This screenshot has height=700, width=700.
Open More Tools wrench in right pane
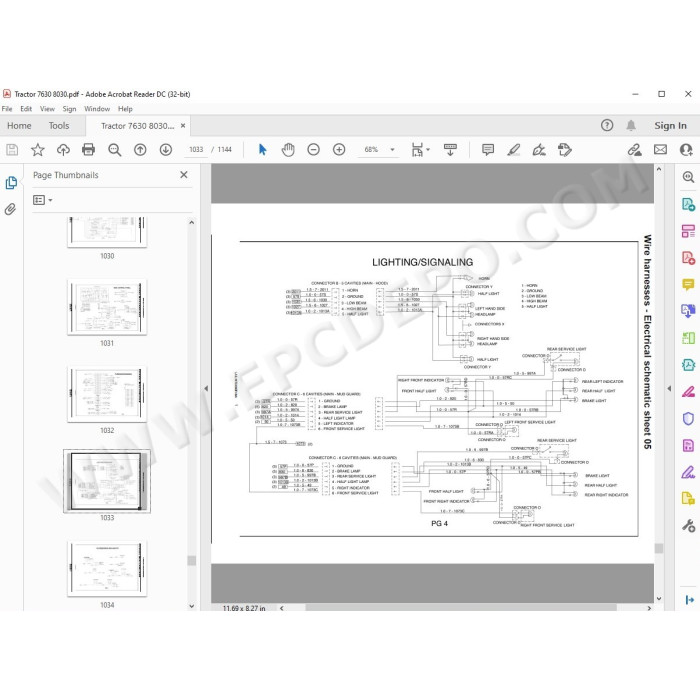pos(688,525)
